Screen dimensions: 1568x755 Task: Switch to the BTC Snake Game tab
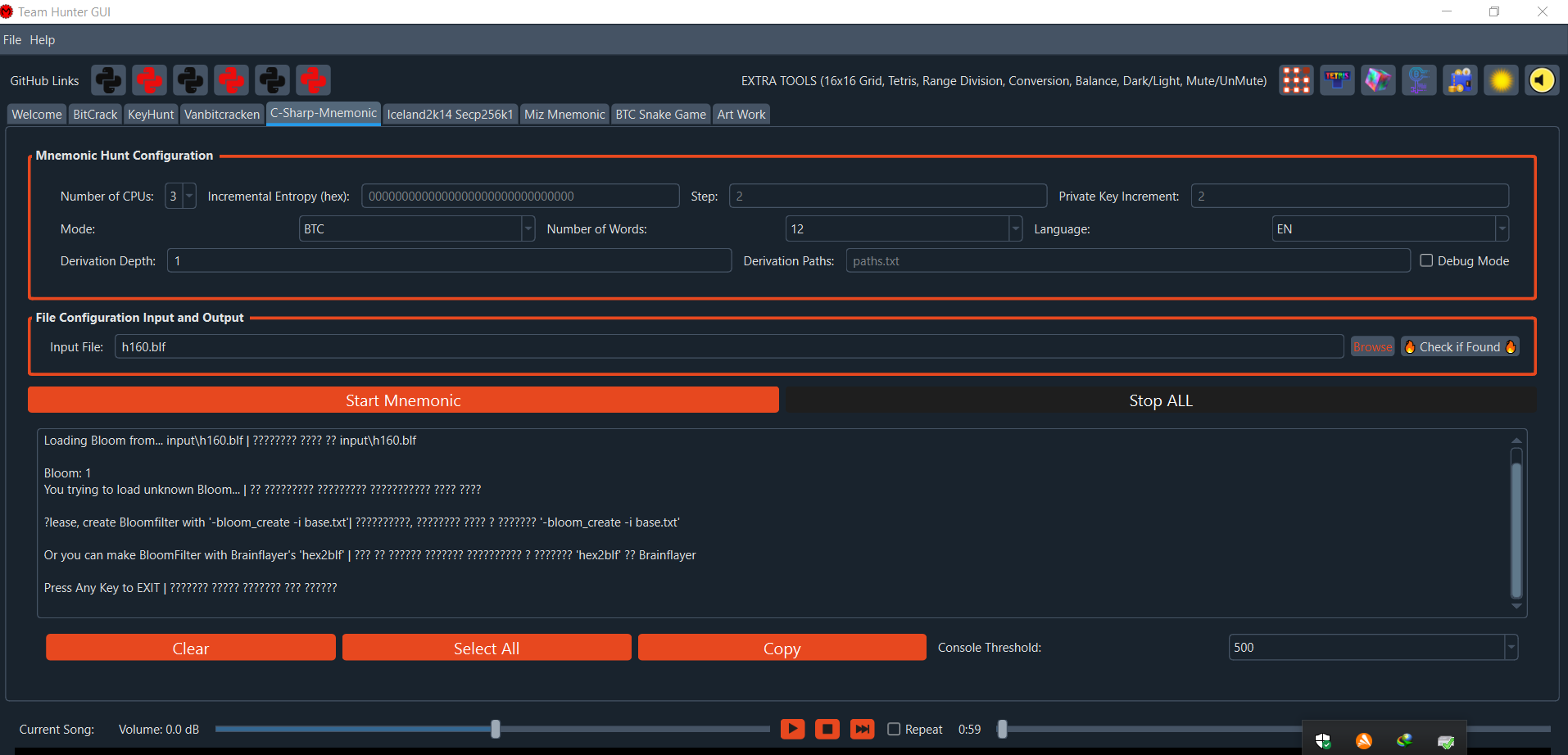pos(660,114)
